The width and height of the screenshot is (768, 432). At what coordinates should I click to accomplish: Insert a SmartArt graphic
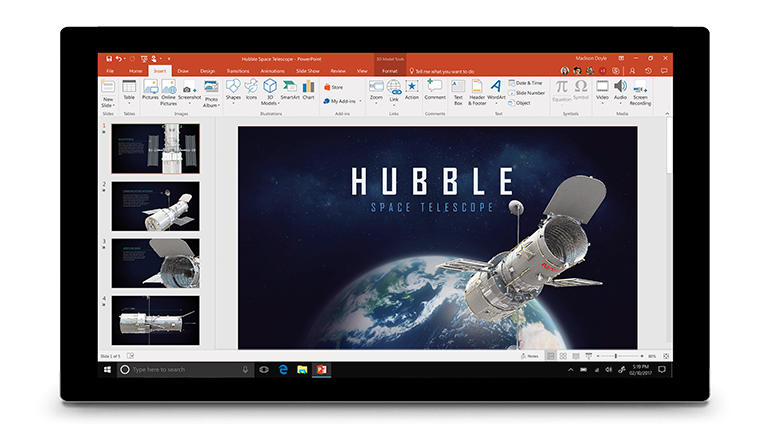[x=290, y=90]
